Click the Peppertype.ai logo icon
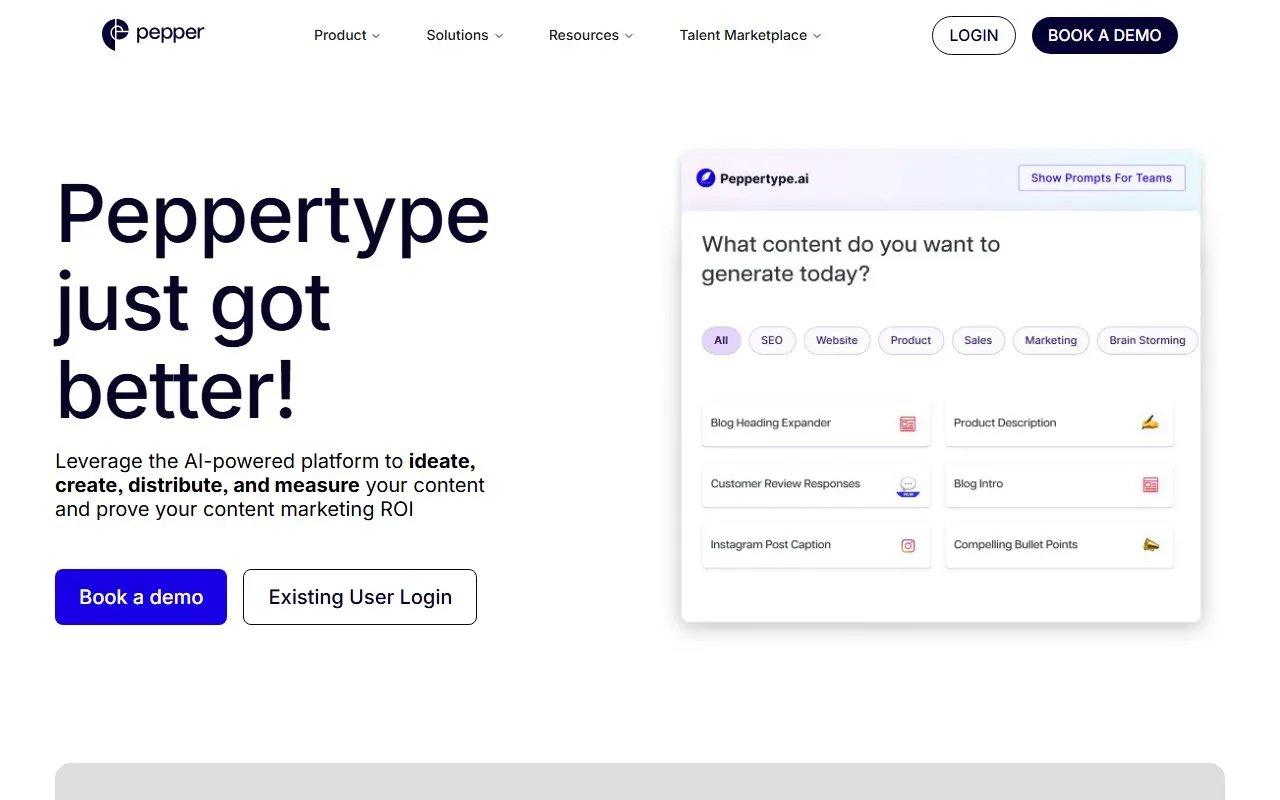Image resolution: width=1280 pixels, height=800 pixels. click(705, 178)
